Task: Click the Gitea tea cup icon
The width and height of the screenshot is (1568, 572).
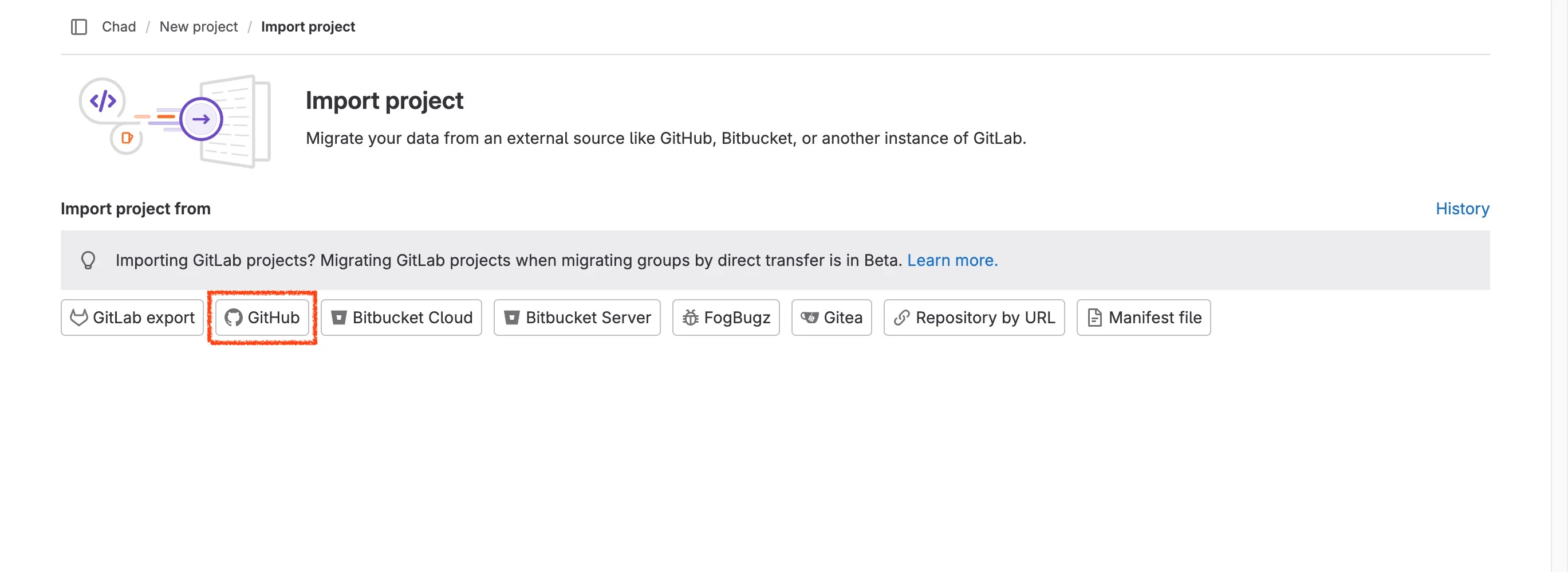Action: pyautogui.click(x=809, y=318)
